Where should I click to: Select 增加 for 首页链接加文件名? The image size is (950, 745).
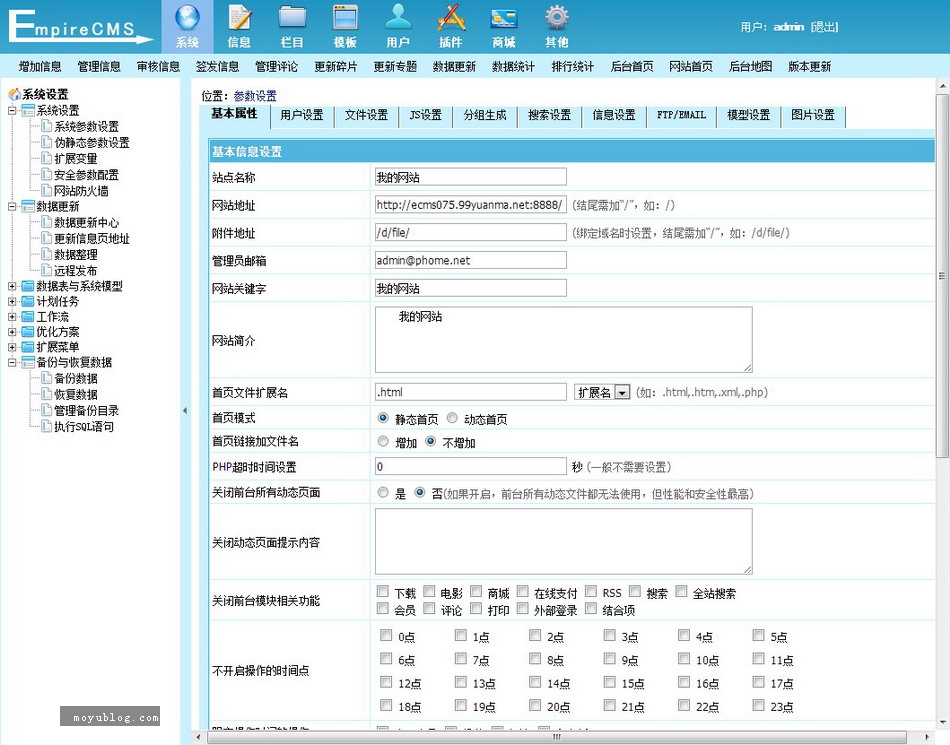pyautogui.click(x=383, y=442)
